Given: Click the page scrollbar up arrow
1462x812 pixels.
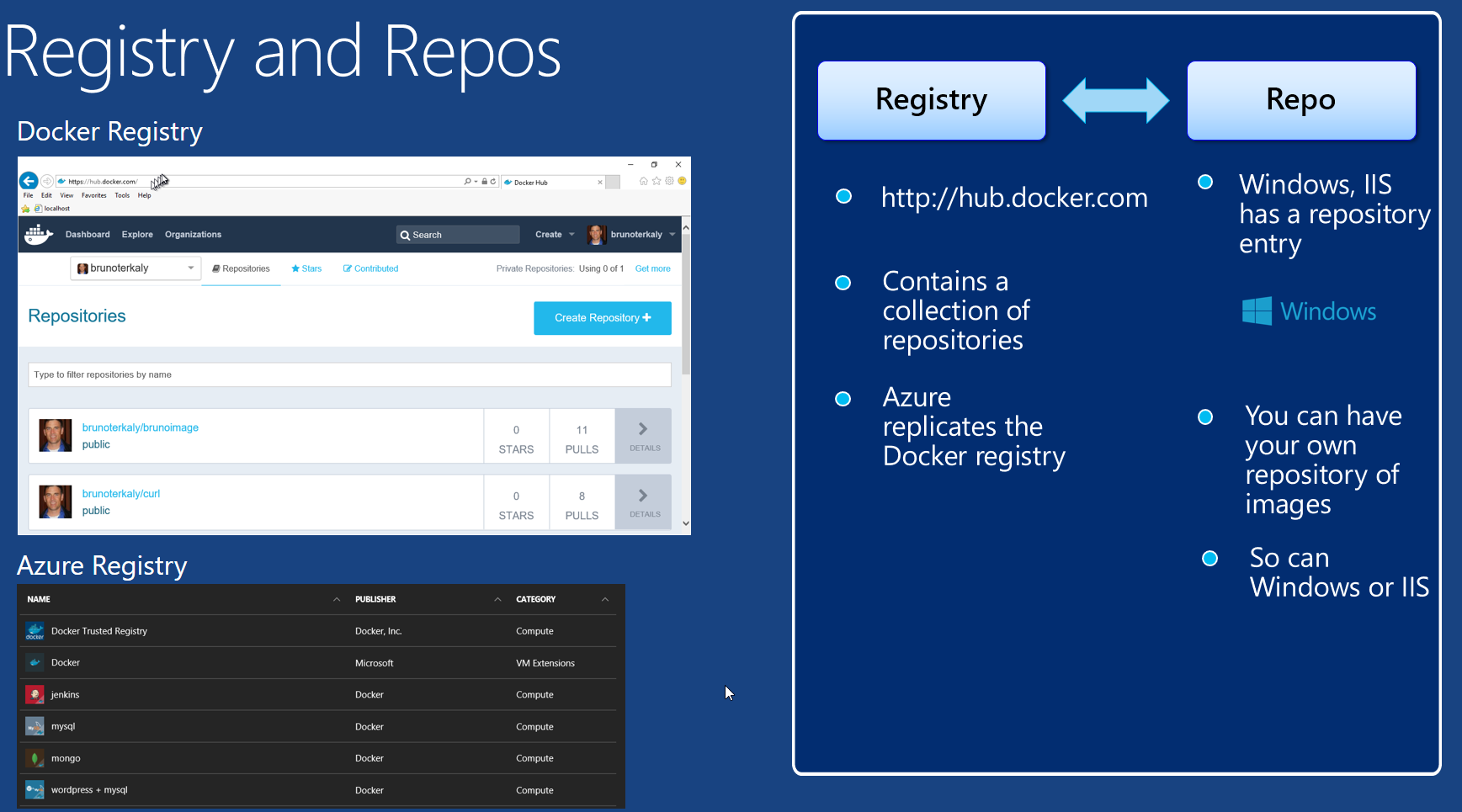Looking at the screenshot, I should coord(686,227).
